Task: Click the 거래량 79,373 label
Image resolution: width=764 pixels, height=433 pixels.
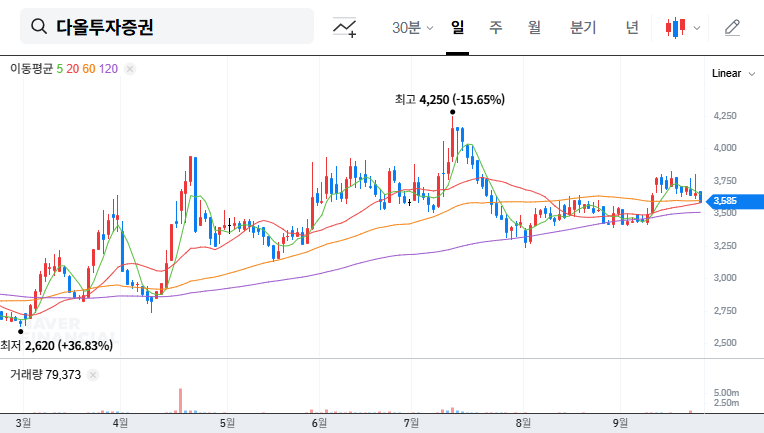Action: point(45,375)
